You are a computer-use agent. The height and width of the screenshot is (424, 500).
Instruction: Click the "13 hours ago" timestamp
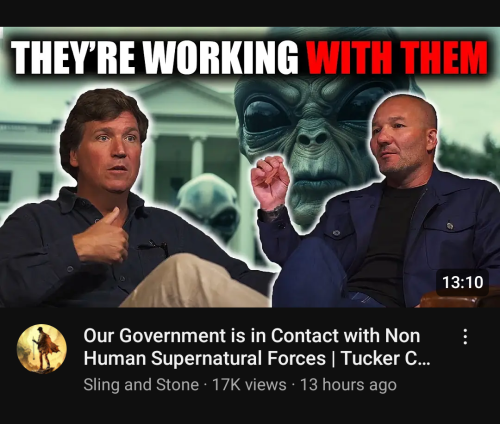coord(348,385)
